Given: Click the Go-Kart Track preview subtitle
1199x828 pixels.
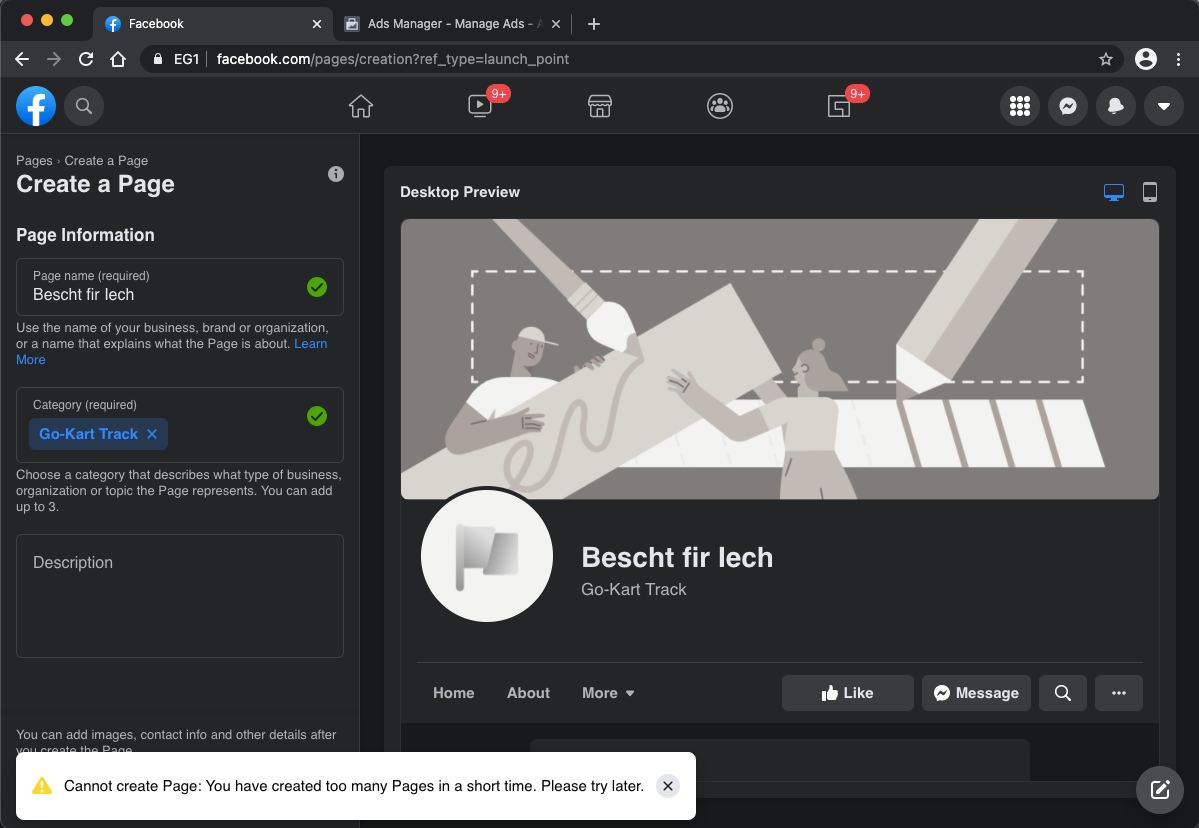Looking at the screenshot, I should pyautogui.click(x=634, y=589).
